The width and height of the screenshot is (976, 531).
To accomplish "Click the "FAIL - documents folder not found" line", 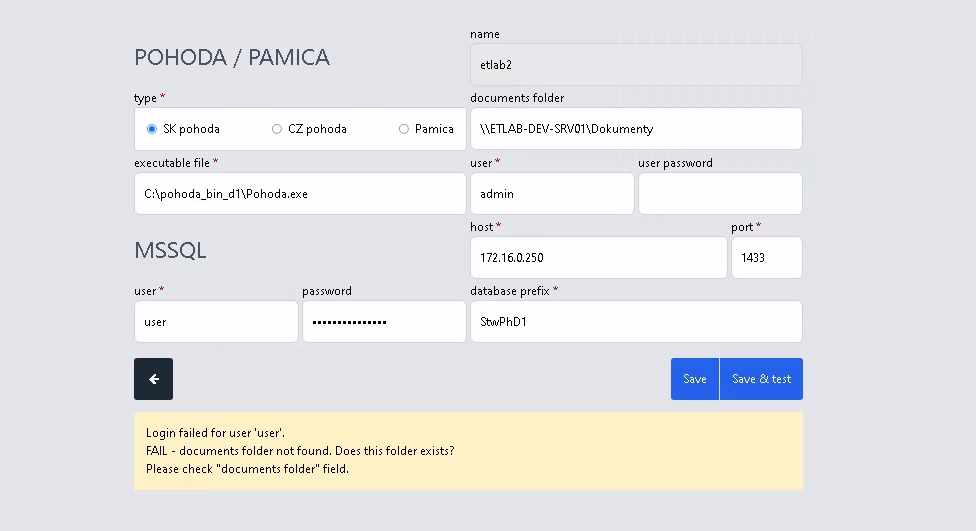I will 300,451.
